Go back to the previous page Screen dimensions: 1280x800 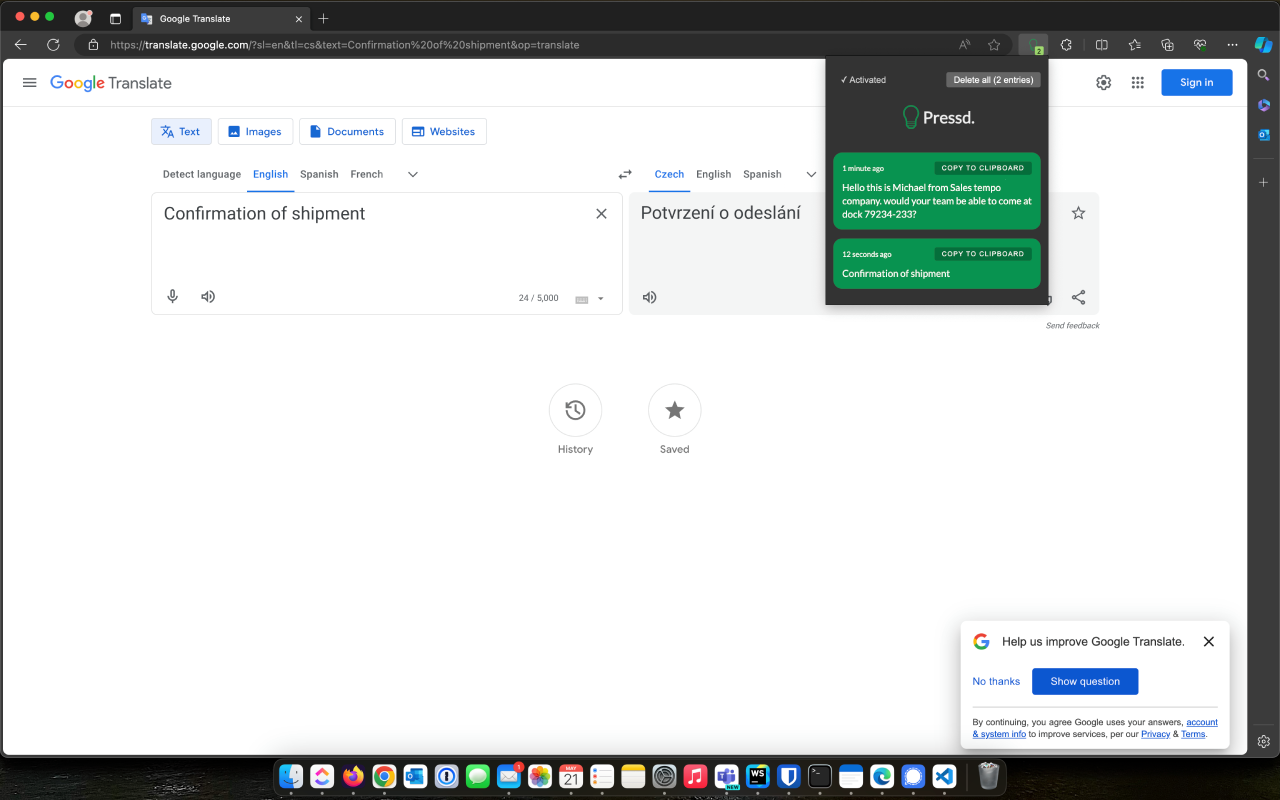tap(21, 45)
